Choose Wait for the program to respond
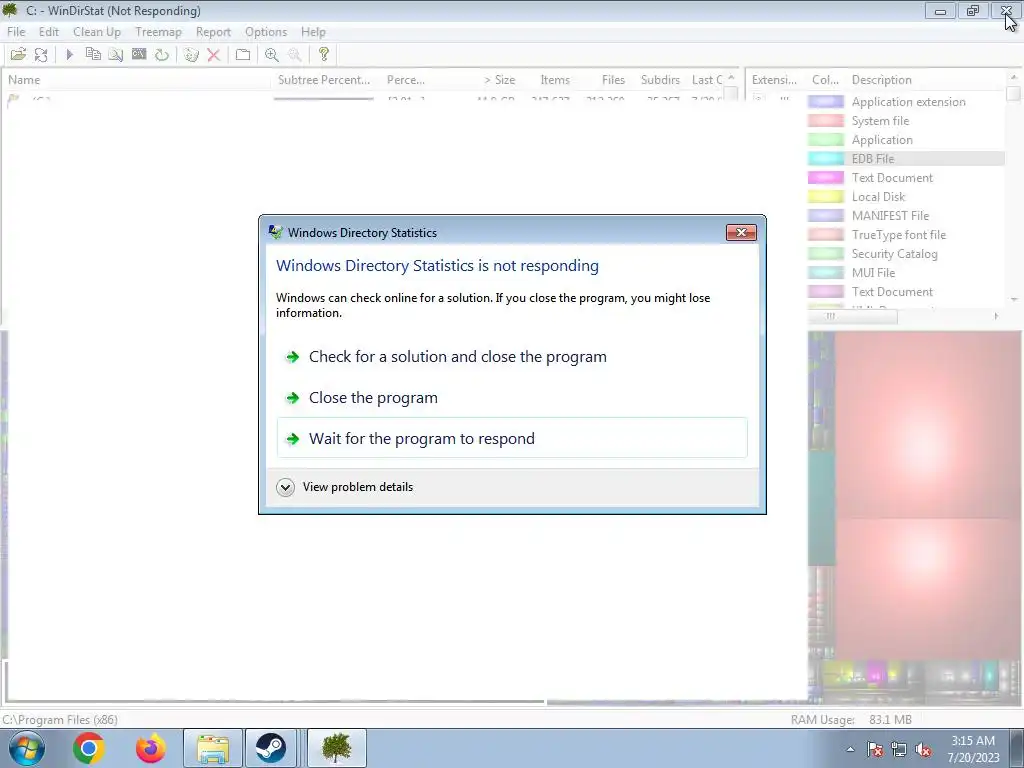This screenshot has height=768, width=1024. tap(512, 438)
